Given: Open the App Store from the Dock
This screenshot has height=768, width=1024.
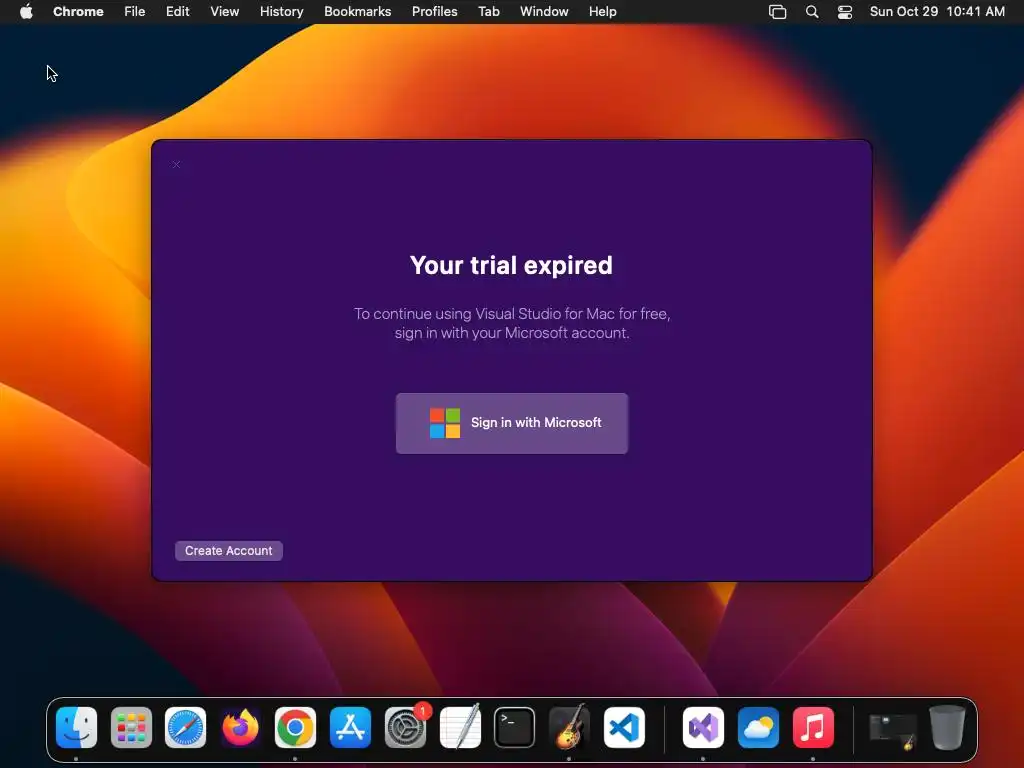Looking at the screenshot, I should (x=350, y=728).
